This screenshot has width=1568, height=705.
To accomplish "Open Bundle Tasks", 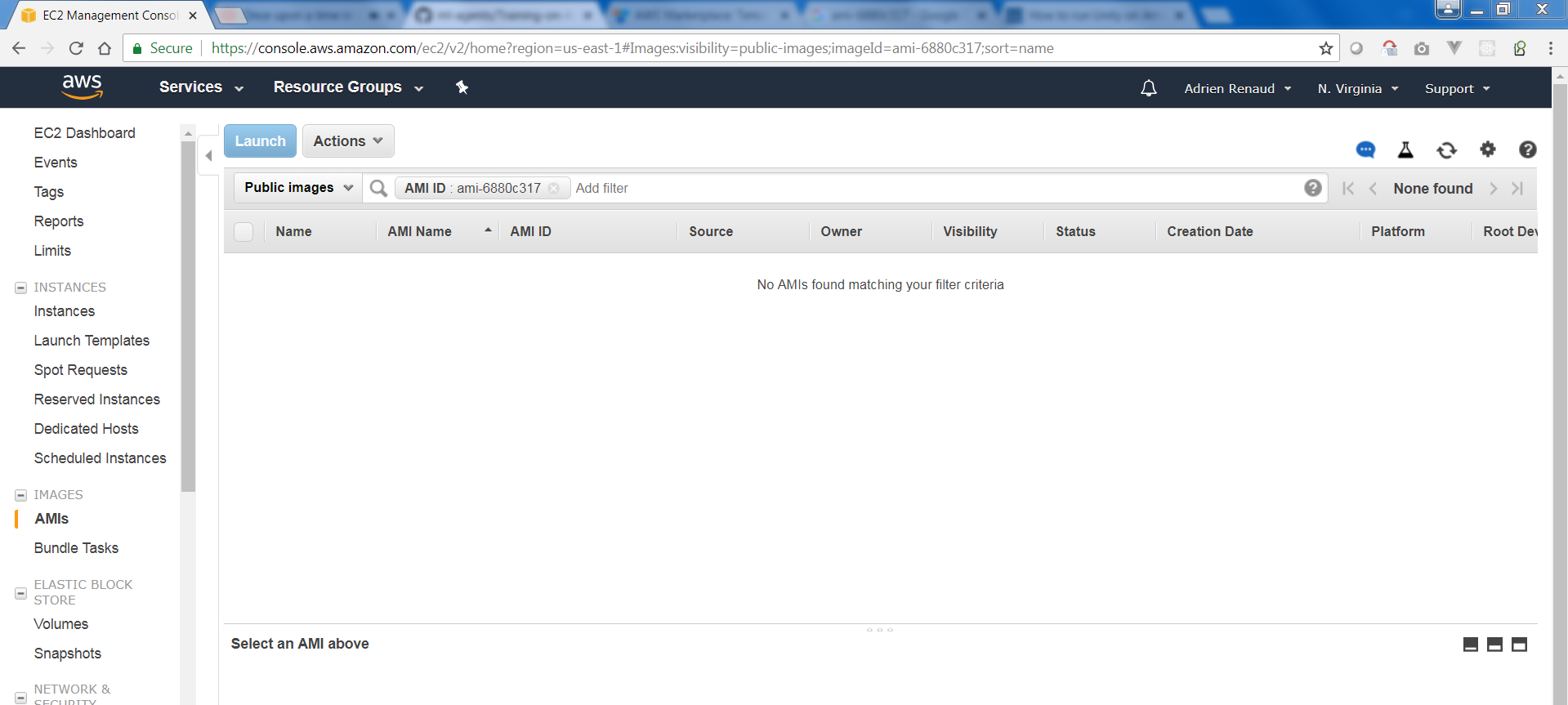I will (76, 548).
